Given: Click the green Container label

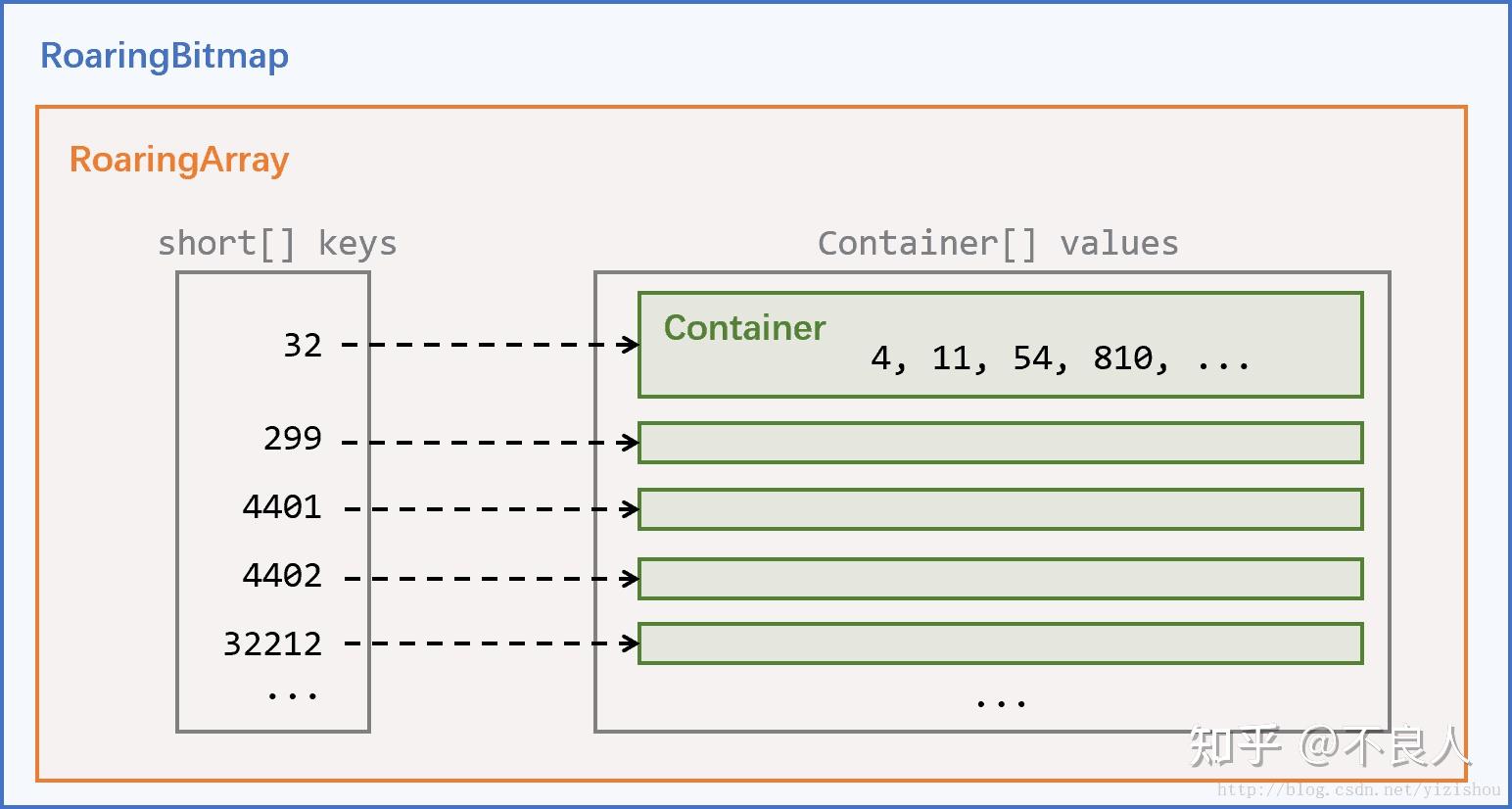Looking at the screenshot, I should 744,327.
